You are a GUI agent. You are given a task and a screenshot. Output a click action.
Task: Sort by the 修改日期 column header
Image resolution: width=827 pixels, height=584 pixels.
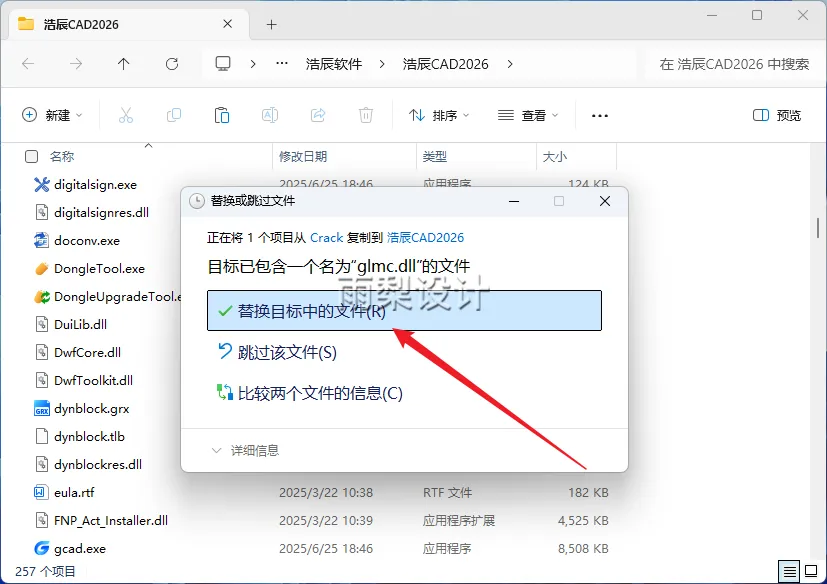[x=303, y=157]
